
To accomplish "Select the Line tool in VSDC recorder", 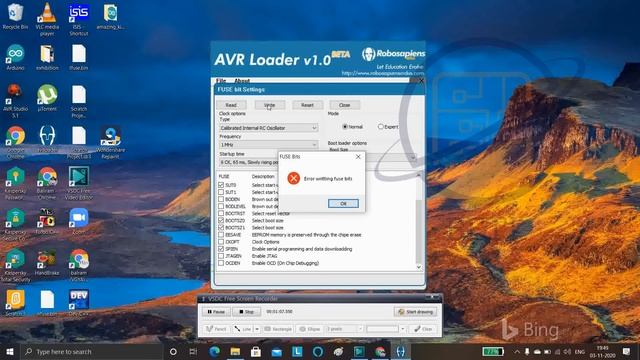I will tap(243, 329).
